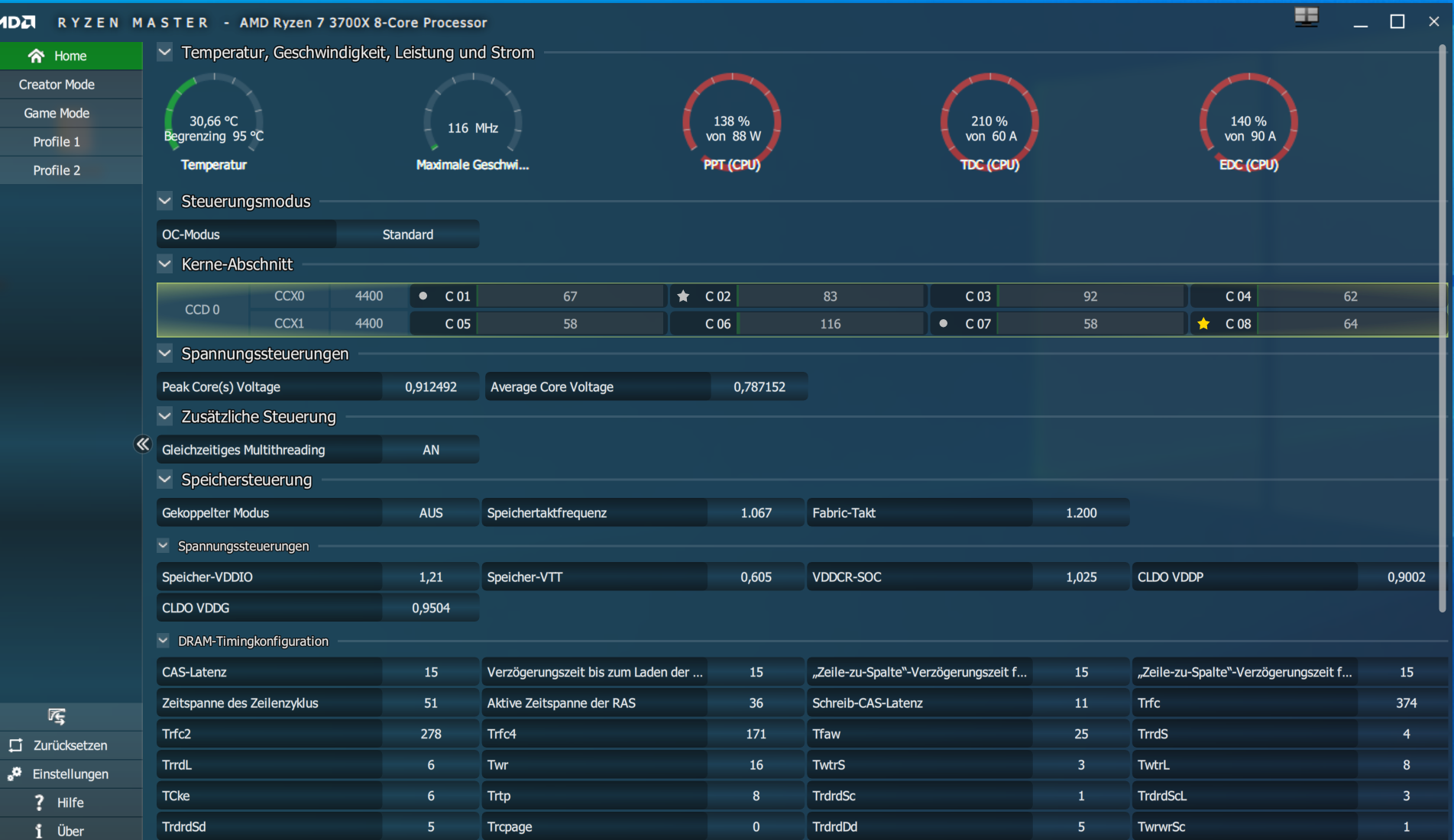Screen dimensions: 1454x840
Task: Click the Tfaw value 25
Action: [1081, 734]
